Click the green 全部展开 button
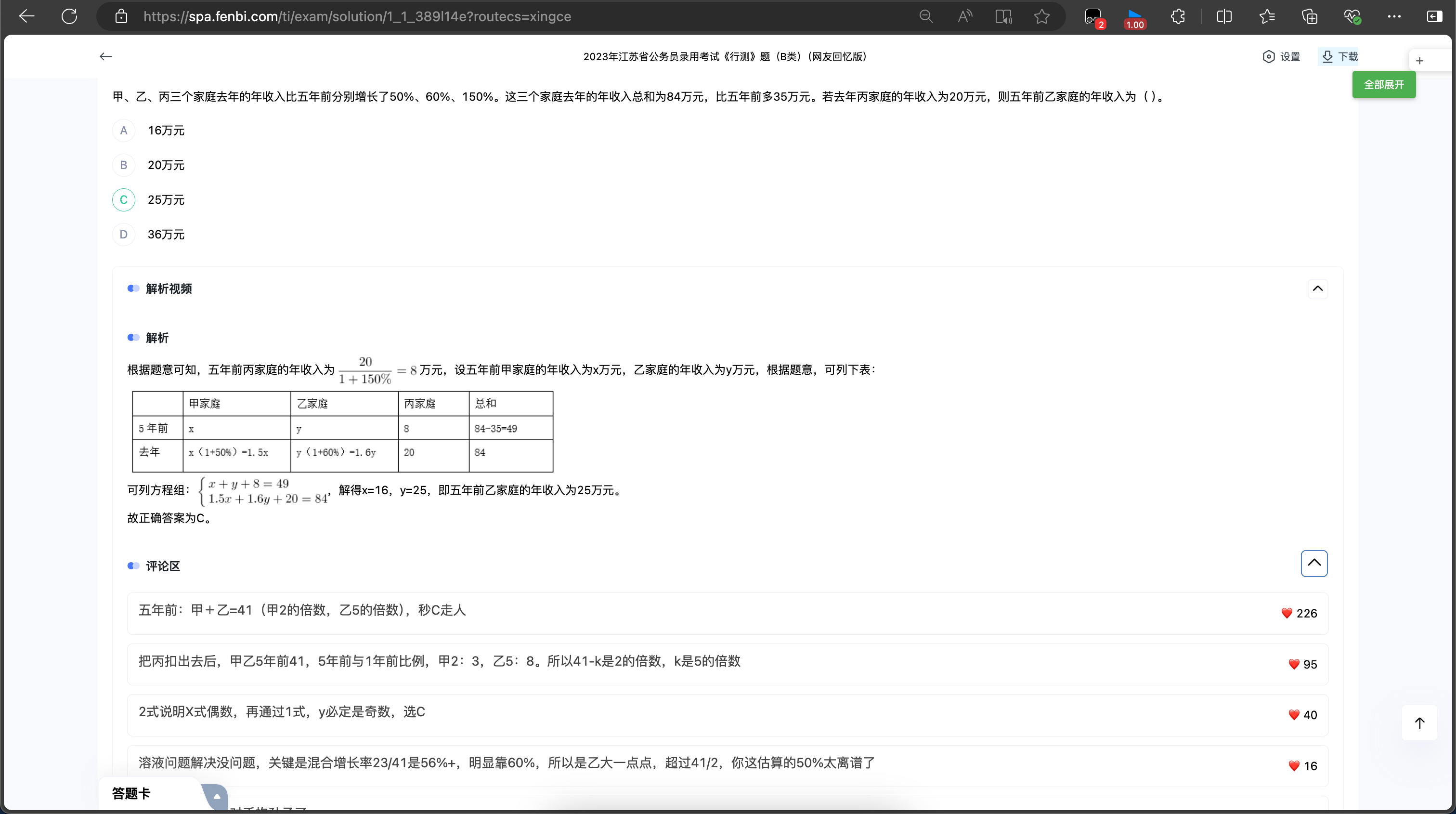This screenshot has height=814, width=1456. (x=1384, y=85)
